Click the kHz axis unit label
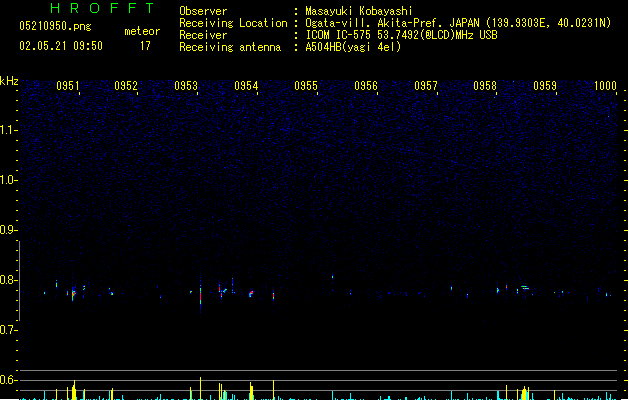 pyautogui.click(x=9, y=81)
